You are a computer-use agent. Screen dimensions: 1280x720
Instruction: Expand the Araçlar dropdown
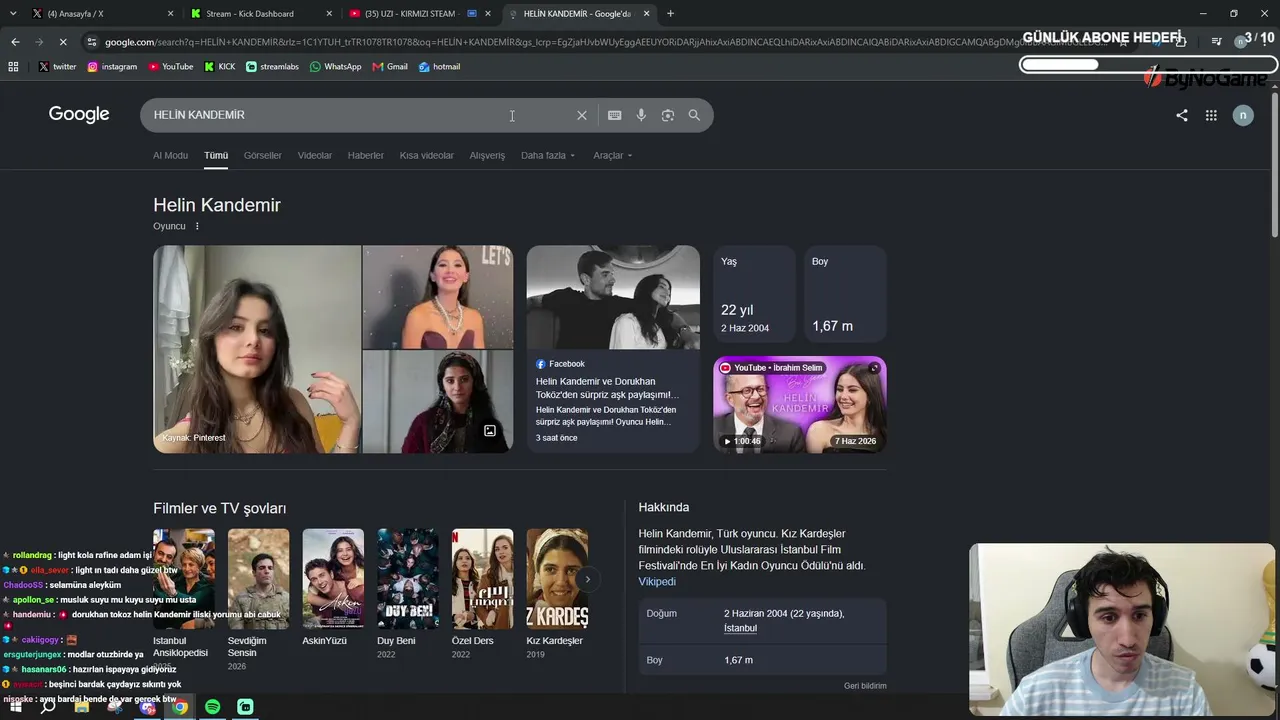(612, 156)
